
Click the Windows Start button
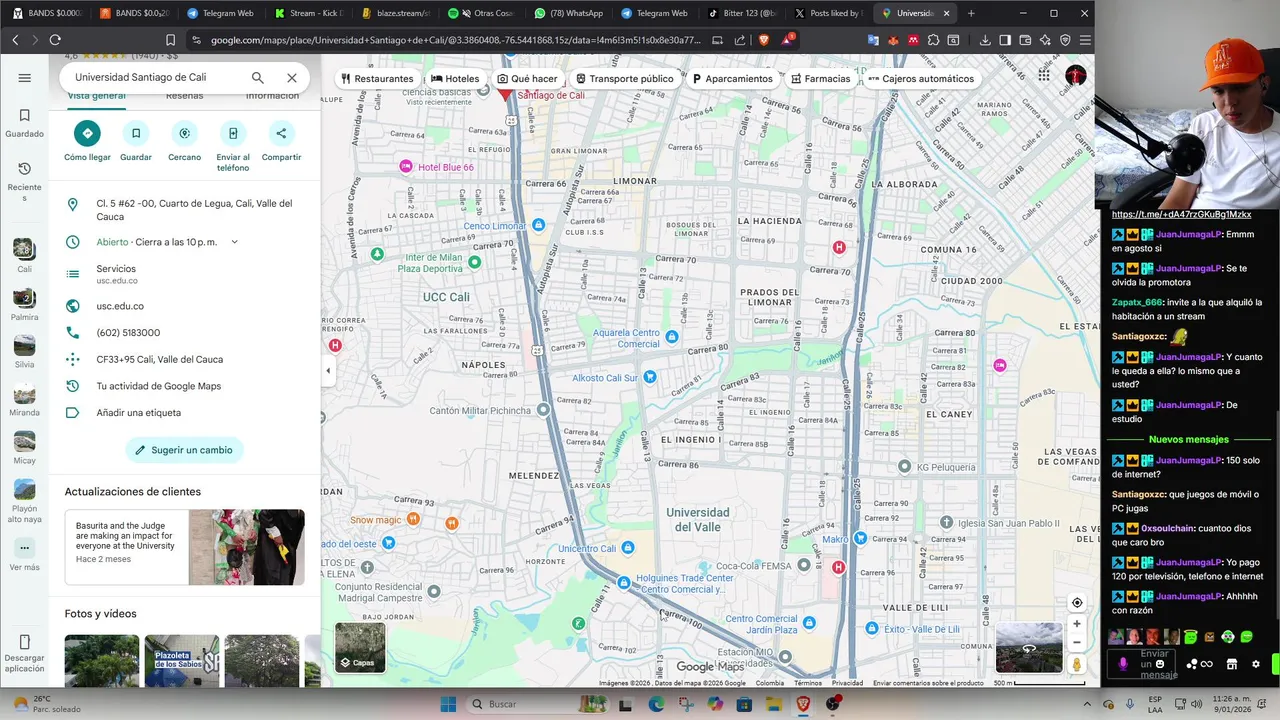(x=447, y=704)
